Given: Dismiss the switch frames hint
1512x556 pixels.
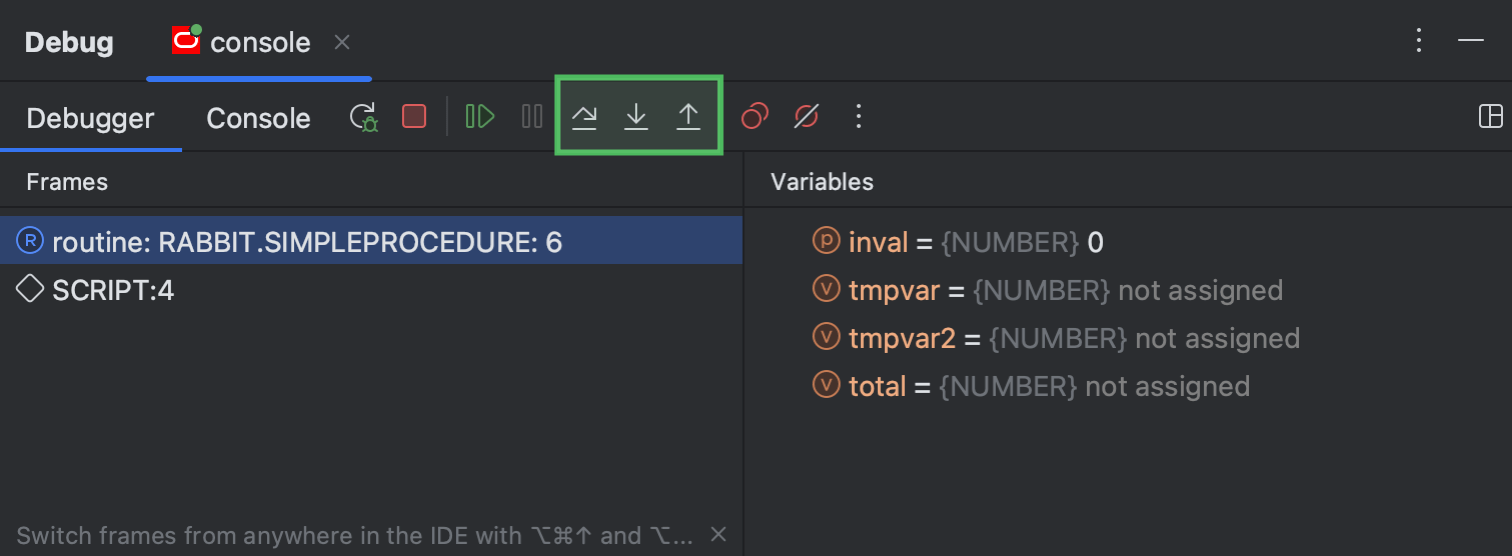Looking at the screenshot, I should coord(718,535).
